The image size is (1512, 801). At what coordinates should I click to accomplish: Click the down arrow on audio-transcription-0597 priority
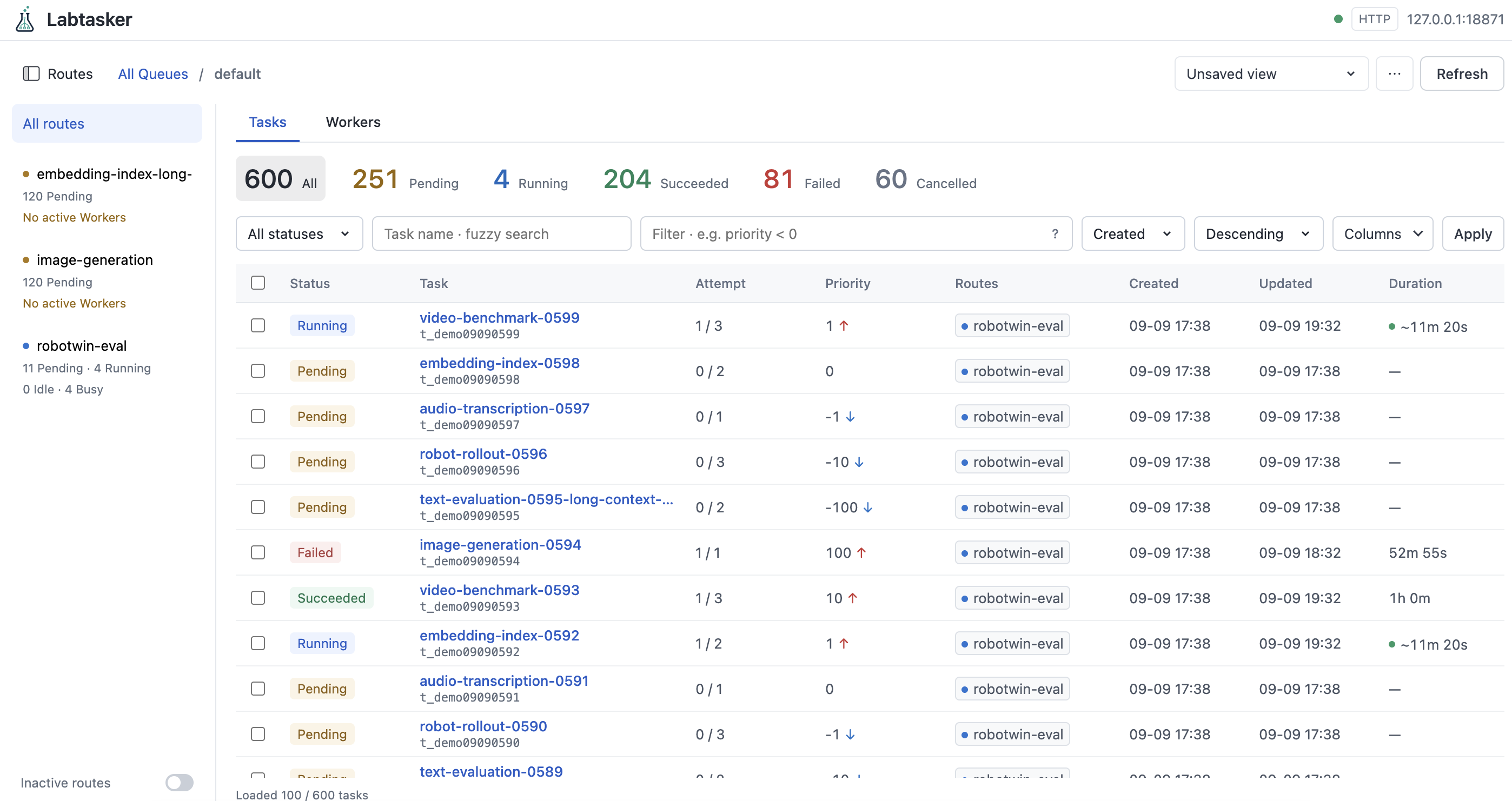click(850, 417)
